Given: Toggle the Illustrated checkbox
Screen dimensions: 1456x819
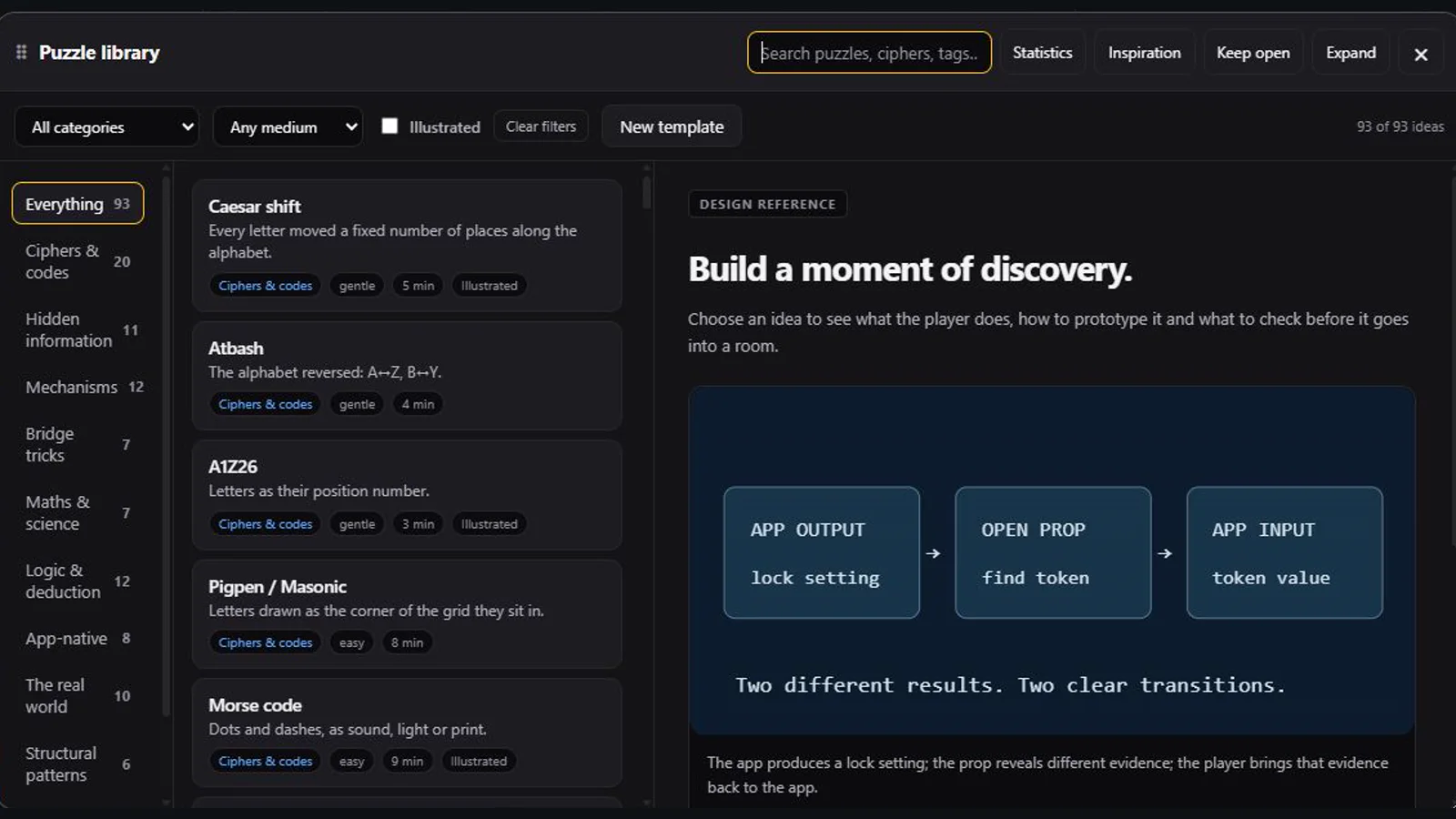Looking at the screenshot, I should (x=389, y=126).
